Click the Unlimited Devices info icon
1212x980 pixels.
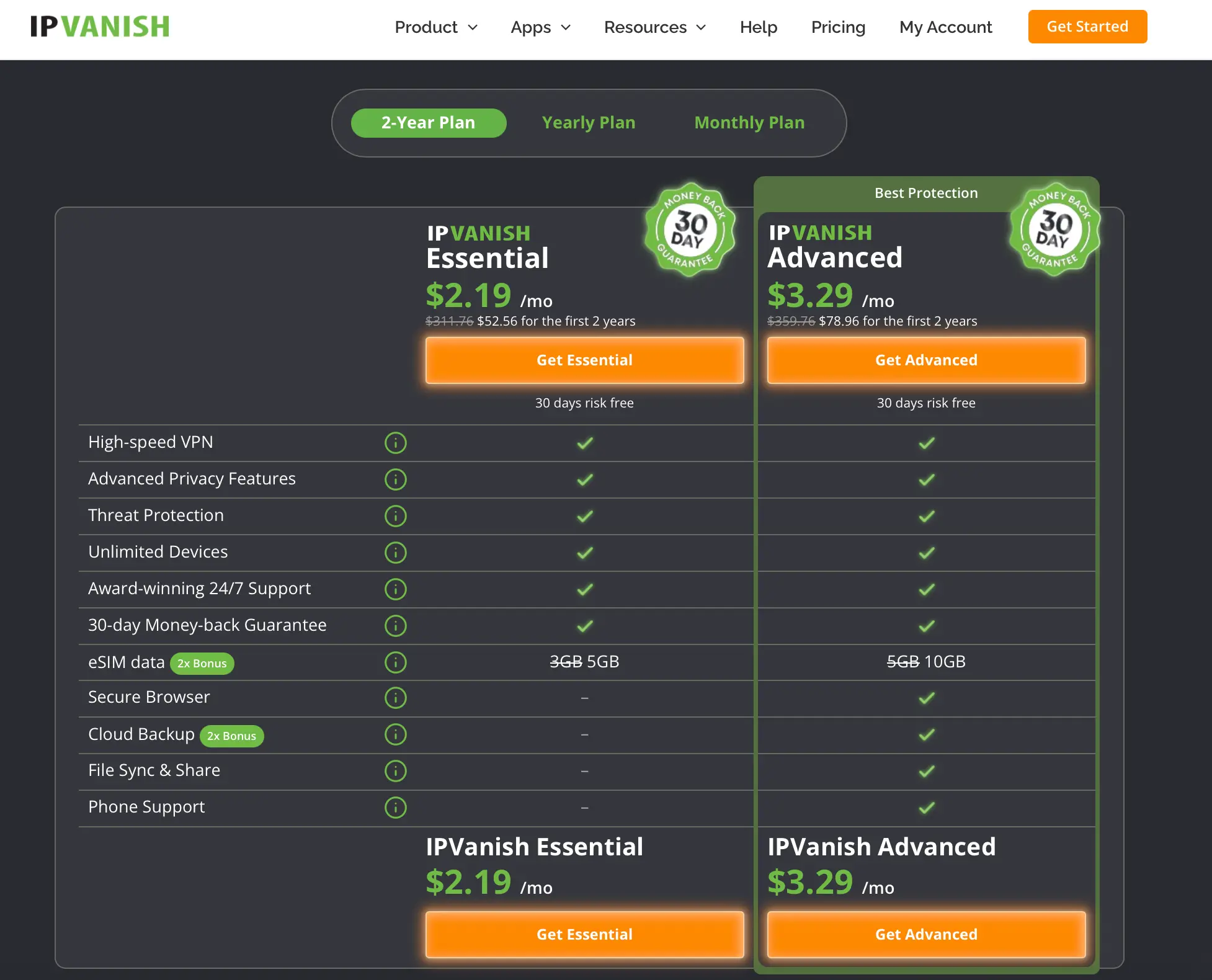click(395, 553)
